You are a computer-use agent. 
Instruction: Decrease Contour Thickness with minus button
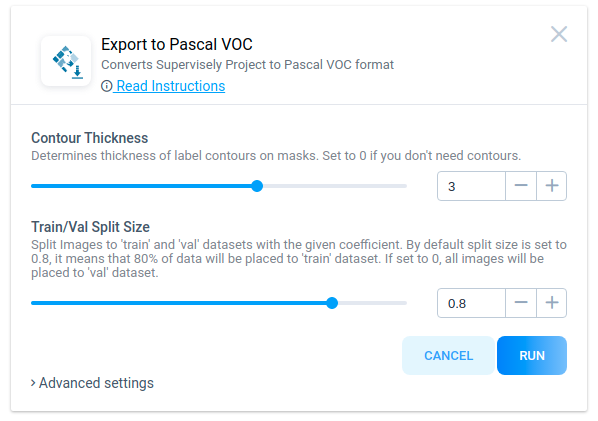click(521, 186)
